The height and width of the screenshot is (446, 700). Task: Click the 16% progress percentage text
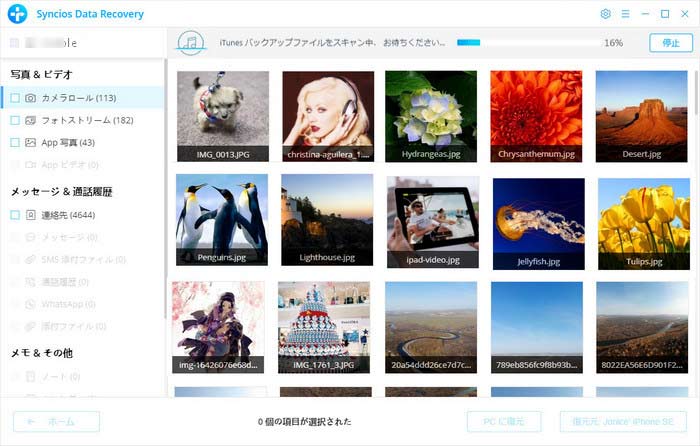[x=613, y=43]
